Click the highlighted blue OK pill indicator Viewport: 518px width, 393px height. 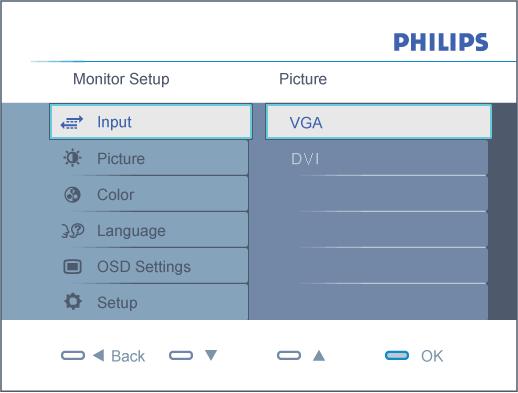point(397,355)
